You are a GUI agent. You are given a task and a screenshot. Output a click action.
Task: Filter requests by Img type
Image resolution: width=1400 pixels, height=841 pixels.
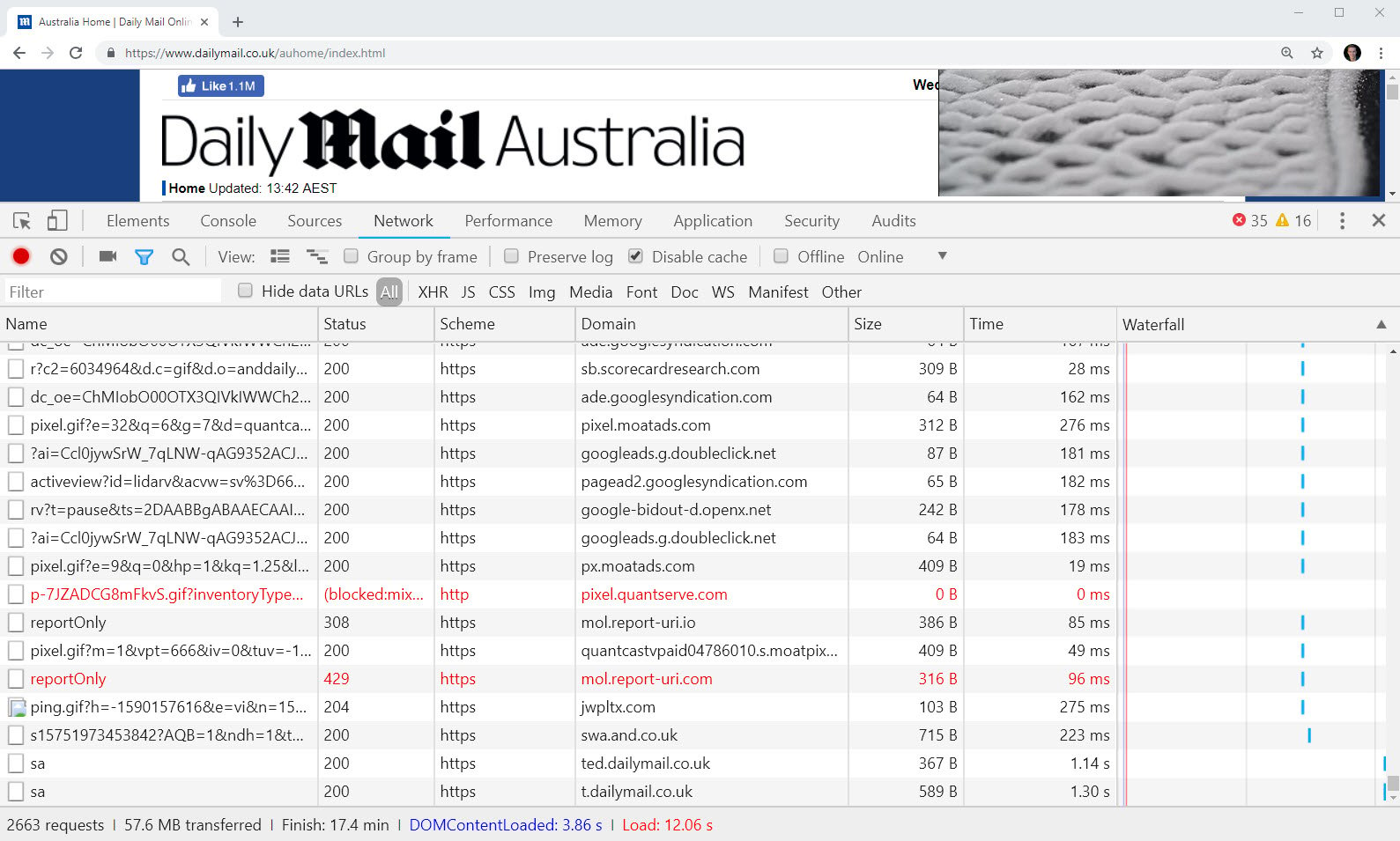[542, 292]
